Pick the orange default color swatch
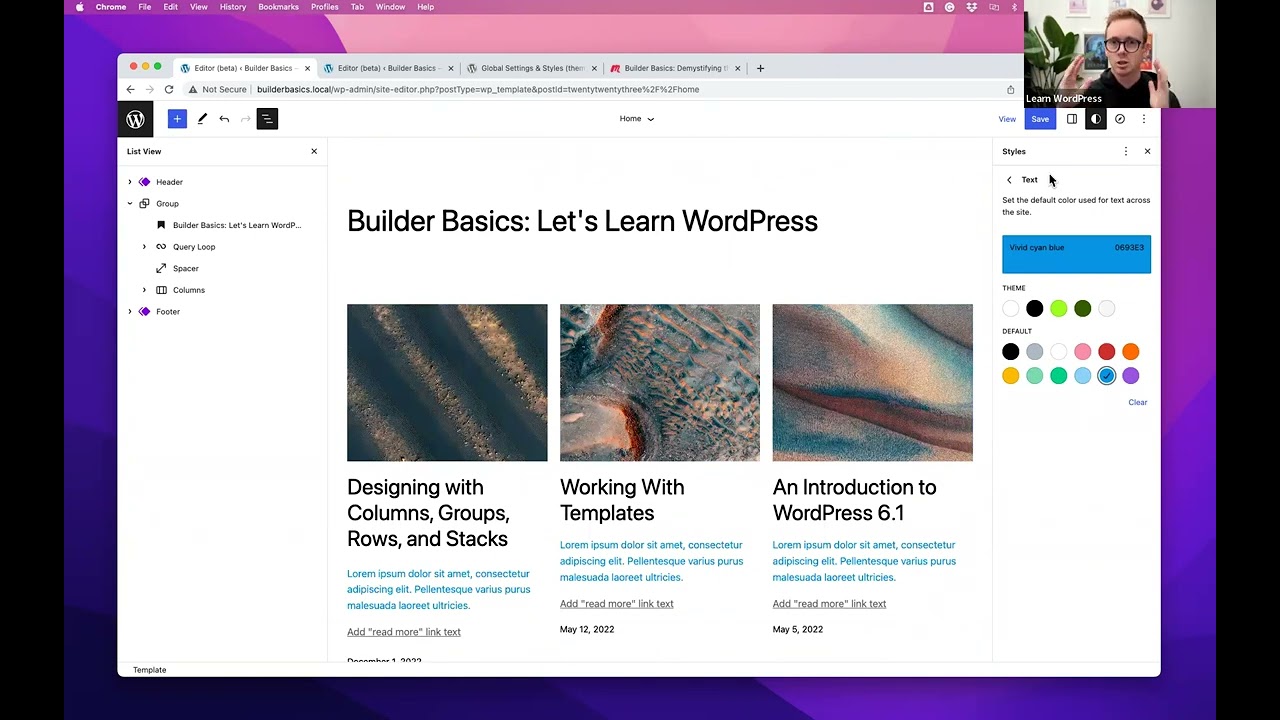The image size is (1280, 720). coord(1130,352)
